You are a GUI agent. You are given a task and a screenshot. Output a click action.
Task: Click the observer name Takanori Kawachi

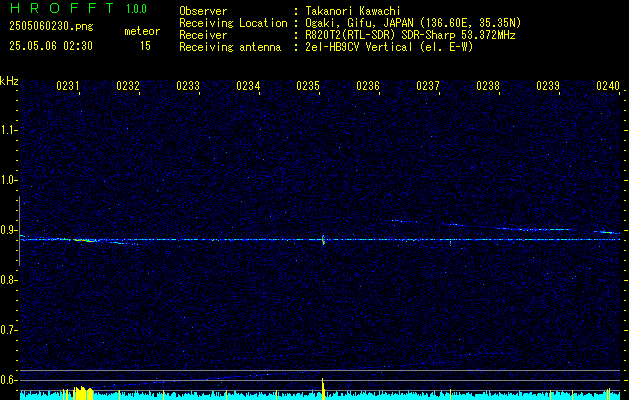tap(352, 11)
